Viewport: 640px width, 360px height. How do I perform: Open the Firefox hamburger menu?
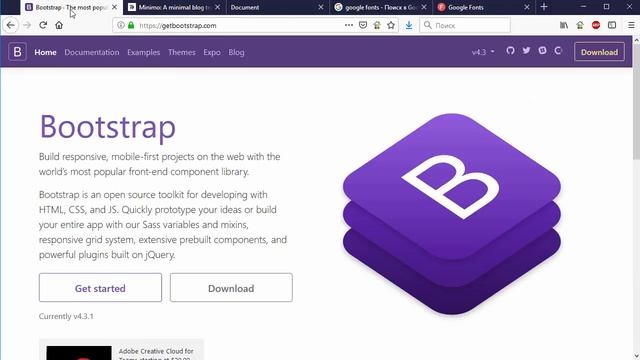pos(631,25)
